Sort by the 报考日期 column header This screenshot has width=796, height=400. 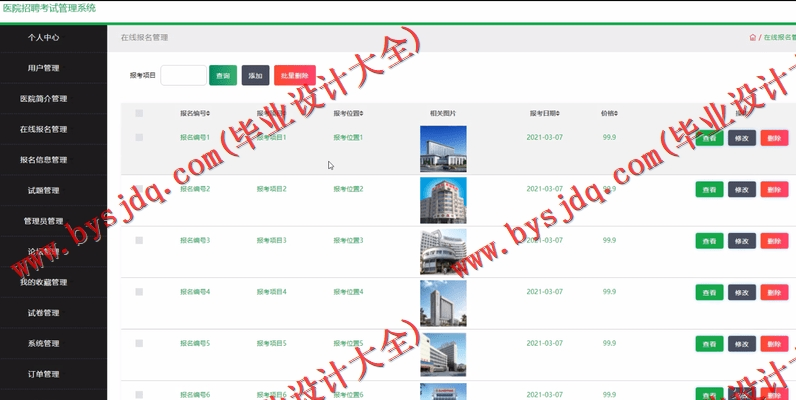545,113
